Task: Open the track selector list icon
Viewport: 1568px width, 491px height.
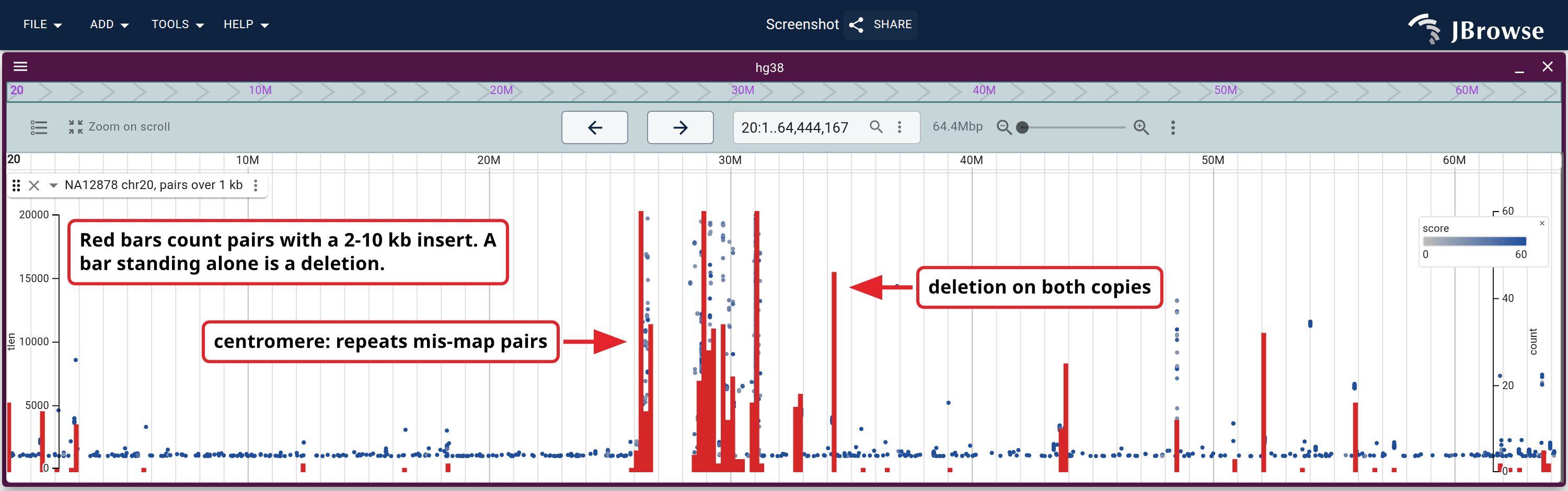Action: point(39,127)
